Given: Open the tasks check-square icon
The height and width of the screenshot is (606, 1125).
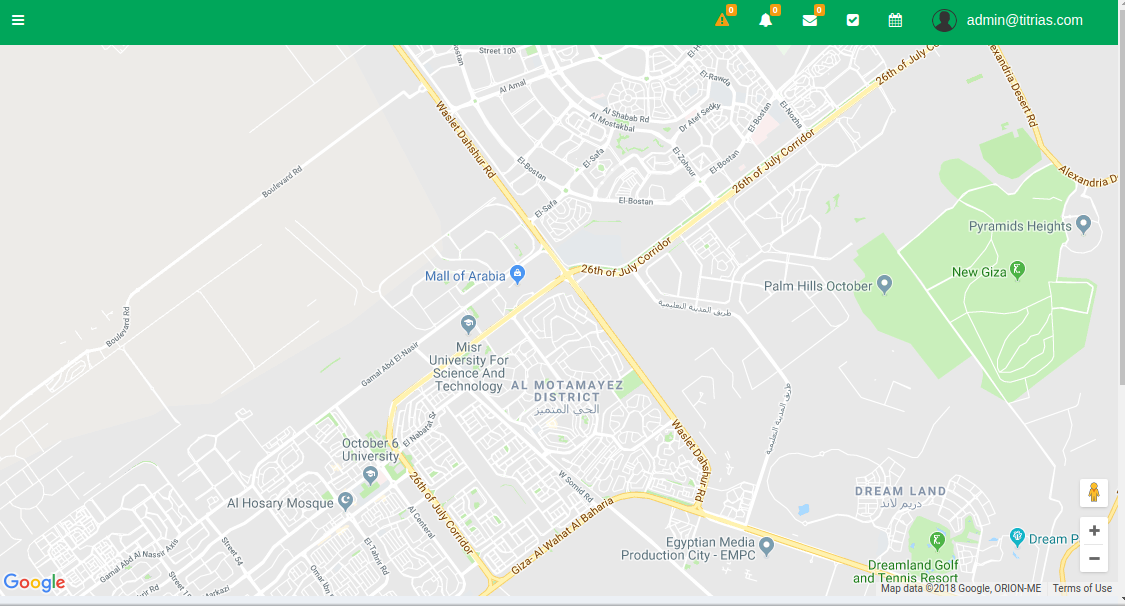Looking at the screenshot, I should pyautogui.click(x=852, y=20).
